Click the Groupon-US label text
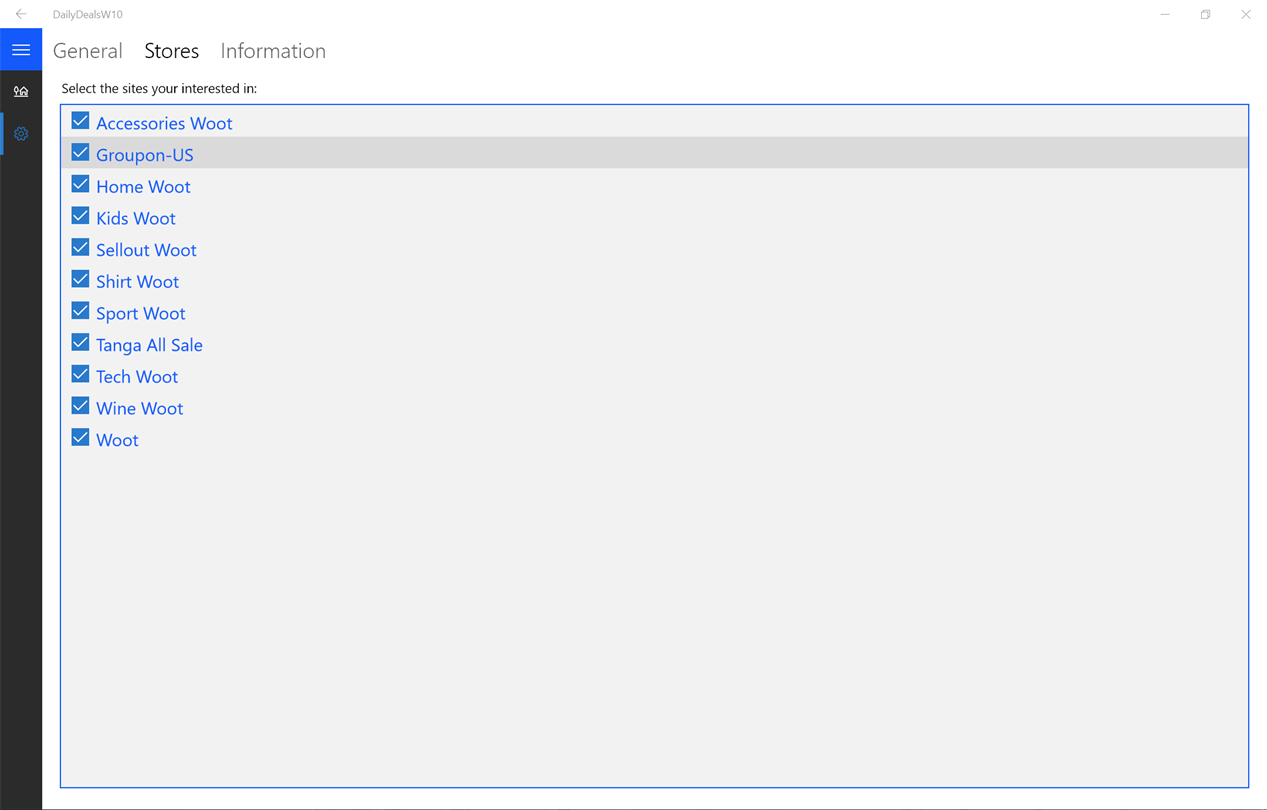Viewport: 1267px width, 810px height. pos(145,155)
